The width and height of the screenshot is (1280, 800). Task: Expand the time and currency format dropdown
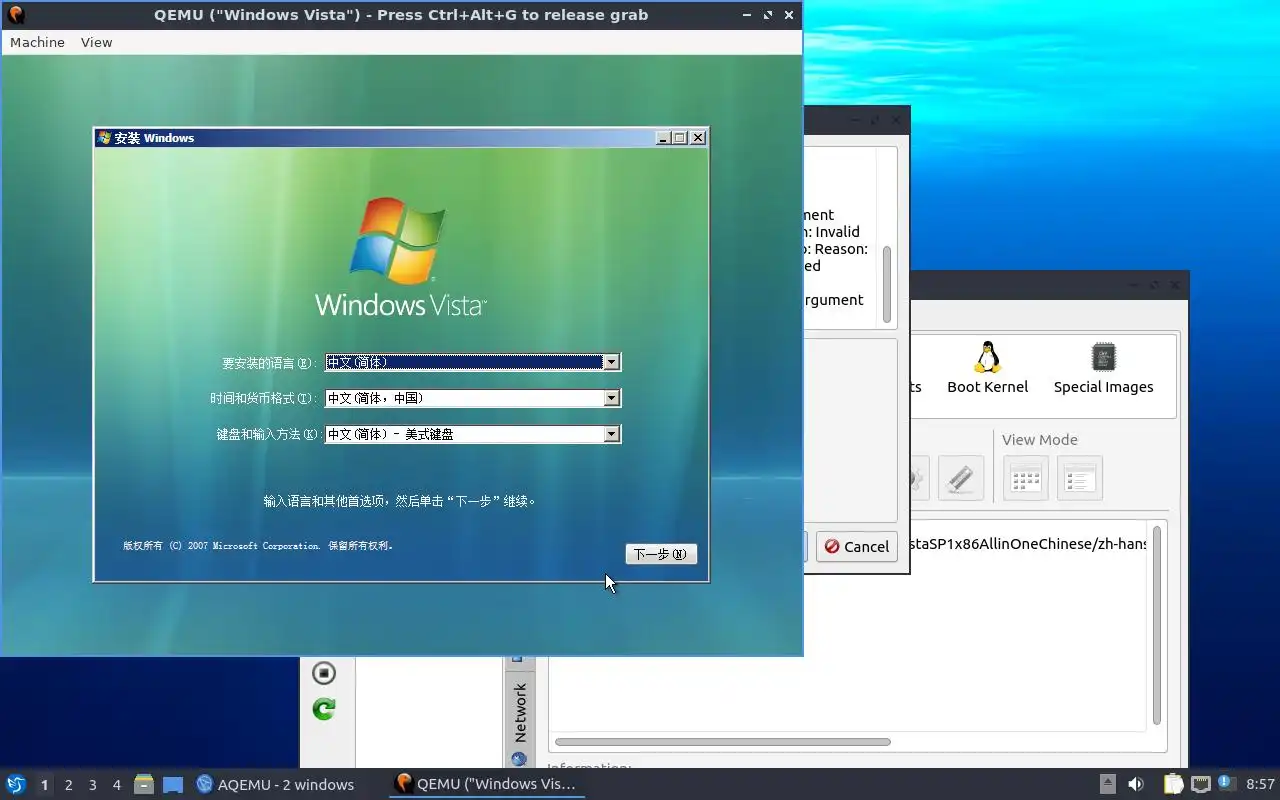(611, 398)
